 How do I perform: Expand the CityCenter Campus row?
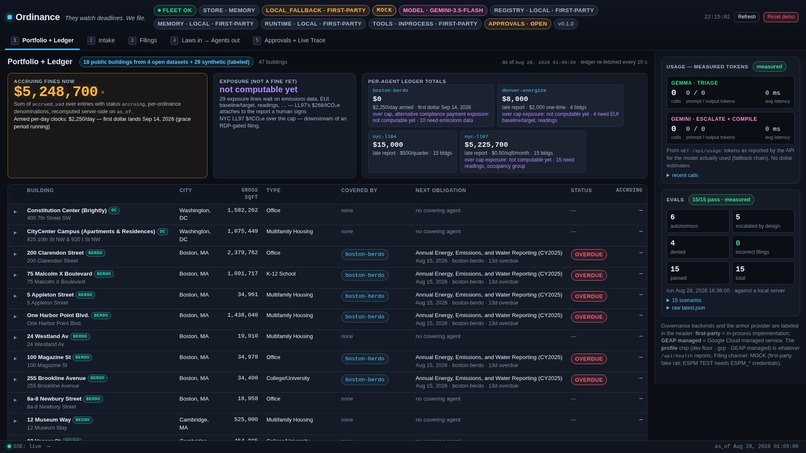point(15,232)
